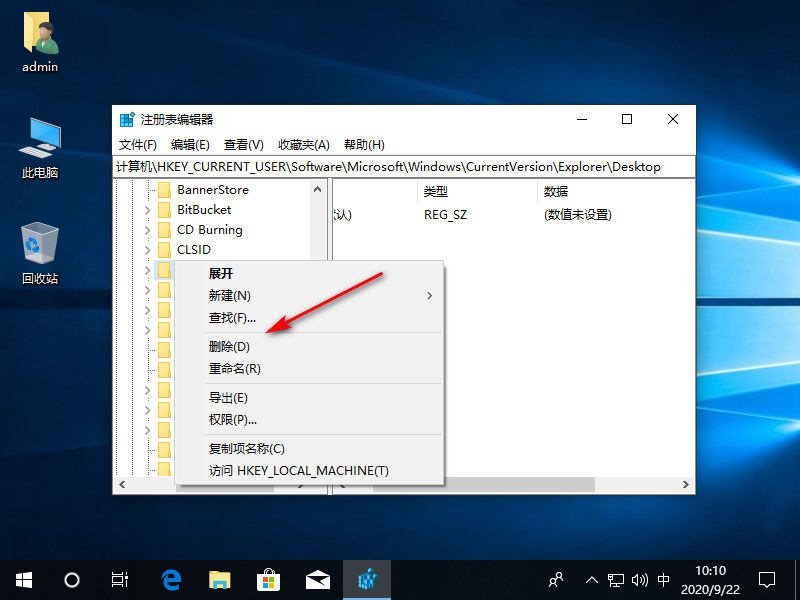Open Microsoft Store from the taskbar

(x=268, y=579)
